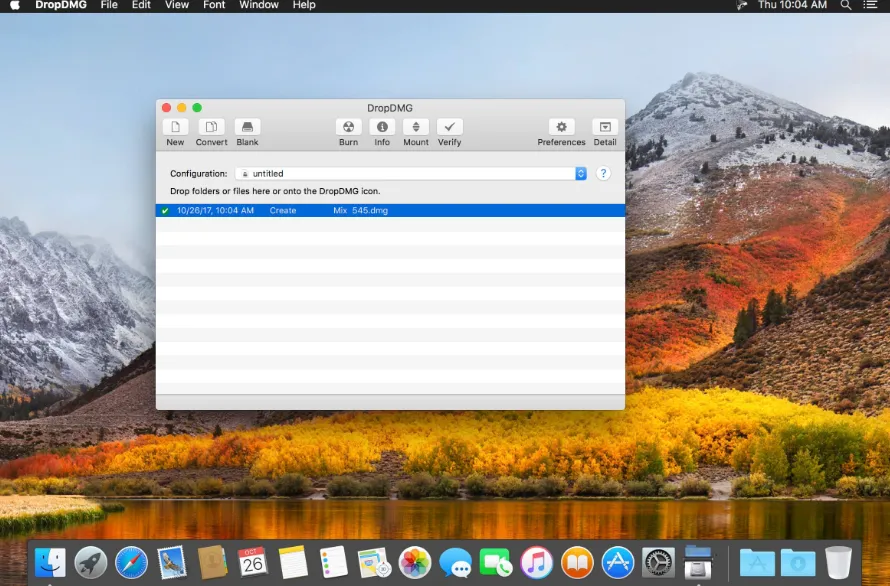Open iTunes music icon in Dock
This screenshot has height=586, width=890.
point(536,562)
